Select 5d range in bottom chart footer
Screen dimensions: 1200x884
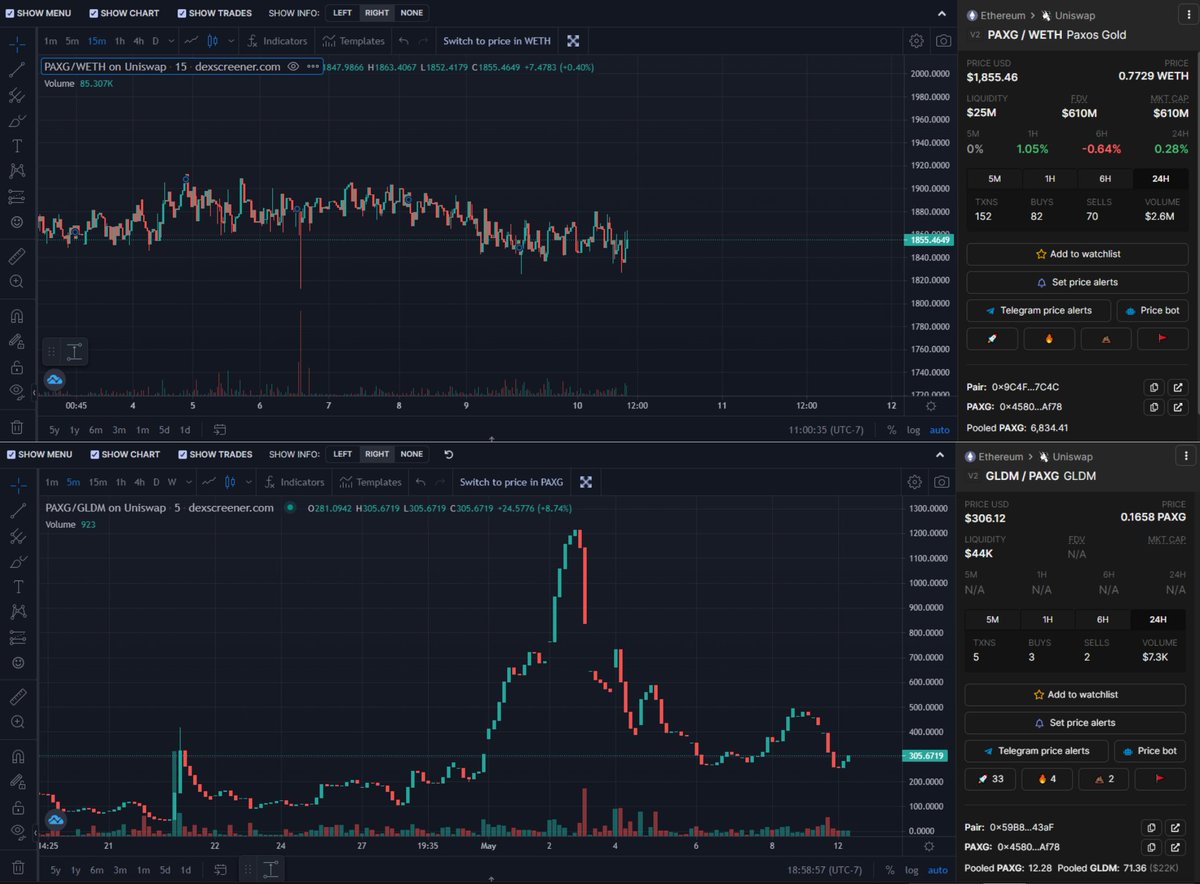coord(164,870)
